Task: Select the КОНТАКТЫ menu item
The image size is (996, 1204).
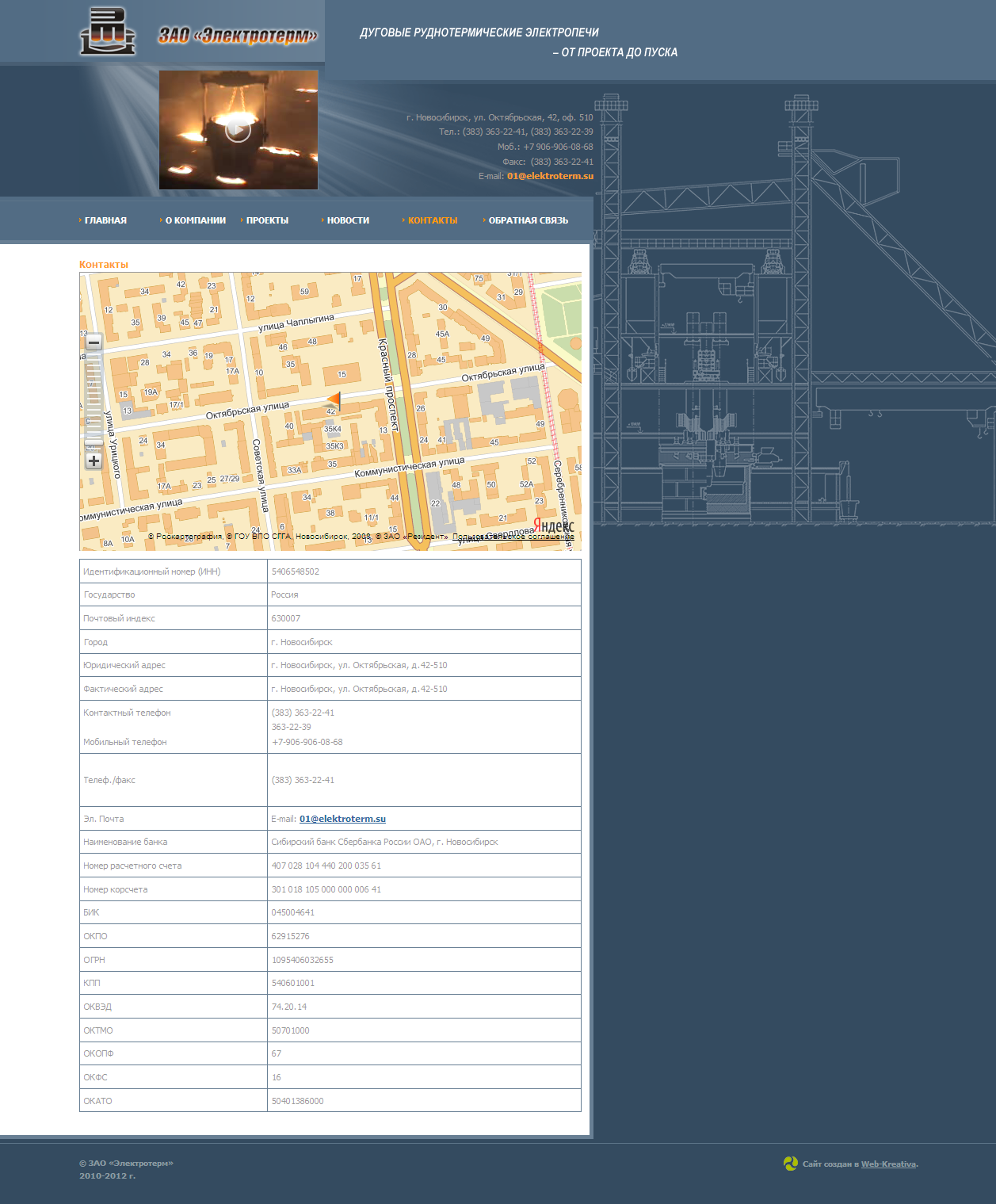Action: pos(433,220)
